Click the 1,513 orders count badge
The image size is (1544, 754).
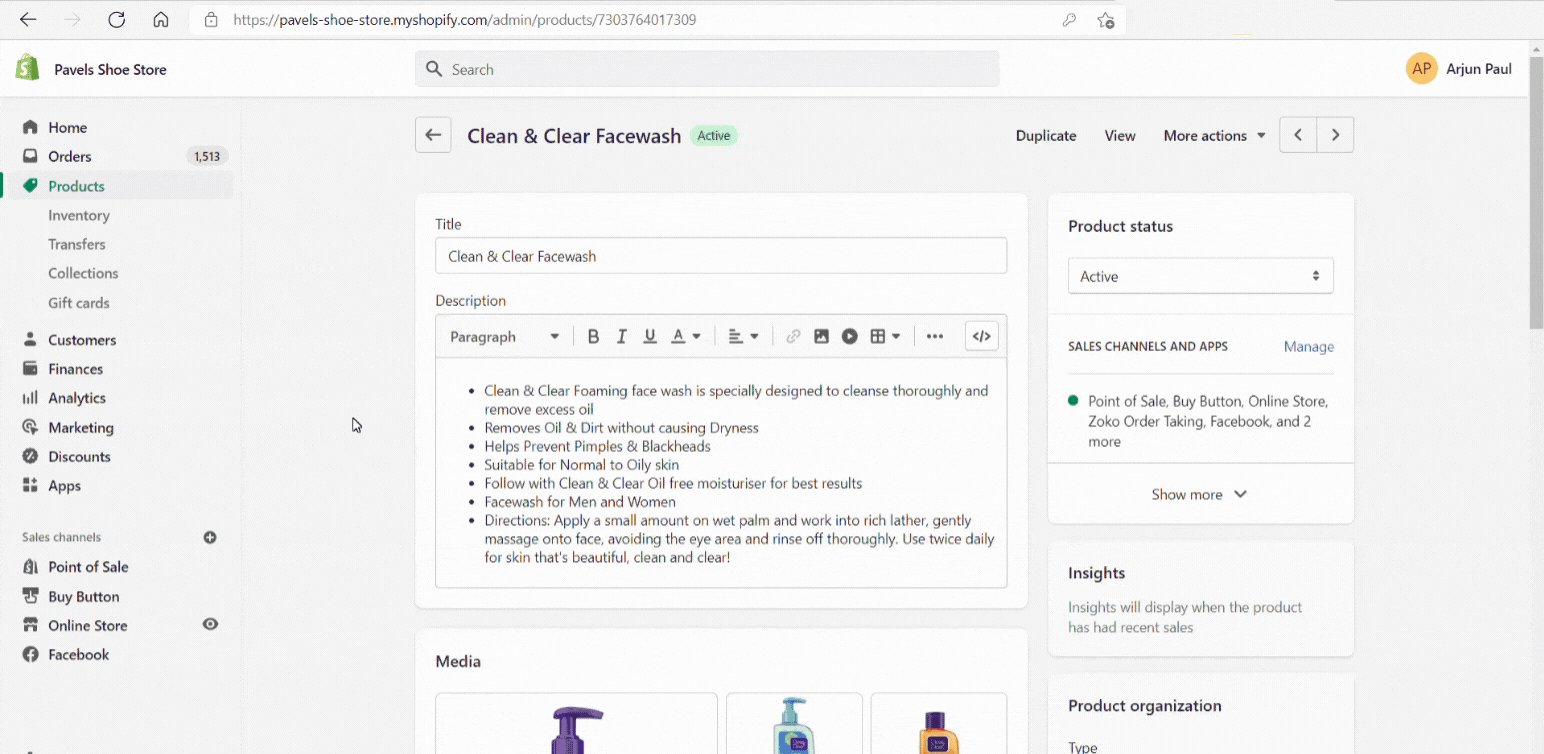point(207,156)
